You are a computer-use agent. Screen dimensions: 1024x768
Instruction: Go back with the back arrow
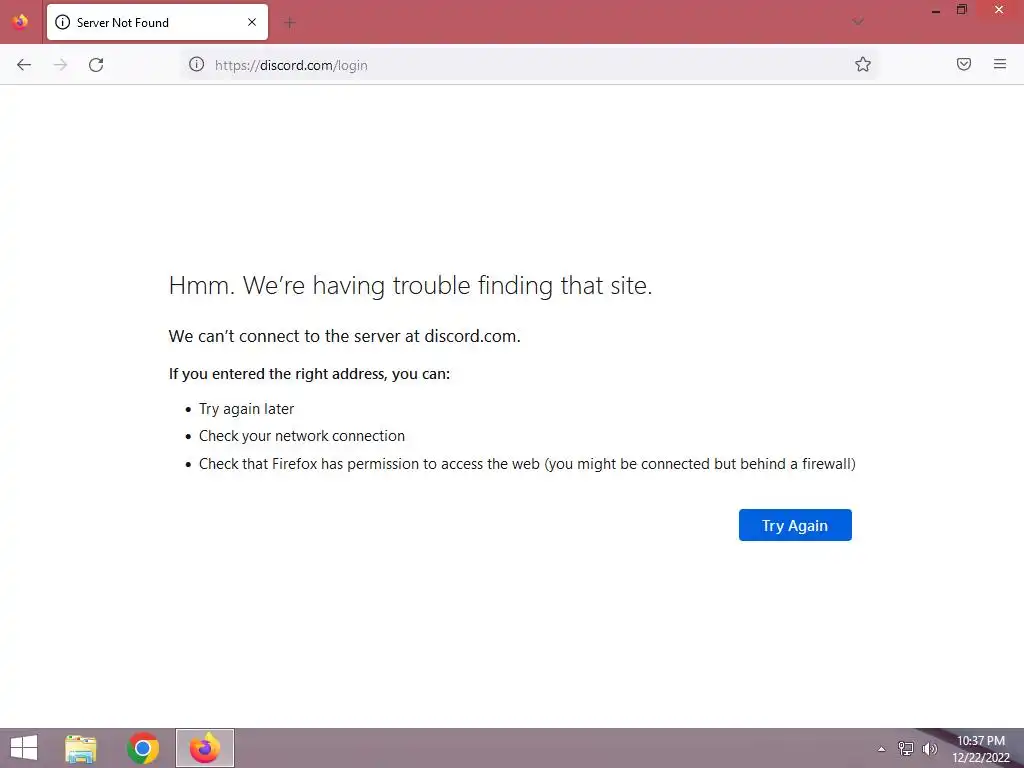pyautogui.click(x=24, y=65)
